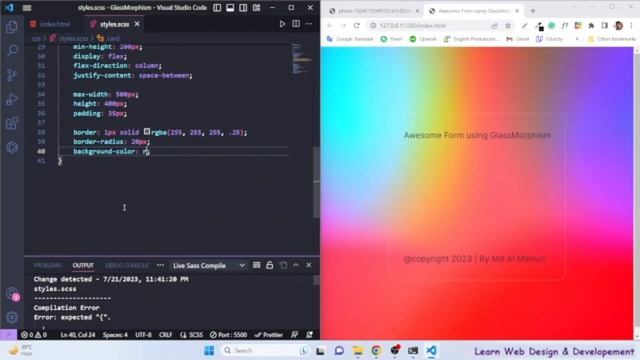This screenshot has width=640, height=360.
Task: Click the Run play icon in editor toolbar
Action: tap(282, 24)
